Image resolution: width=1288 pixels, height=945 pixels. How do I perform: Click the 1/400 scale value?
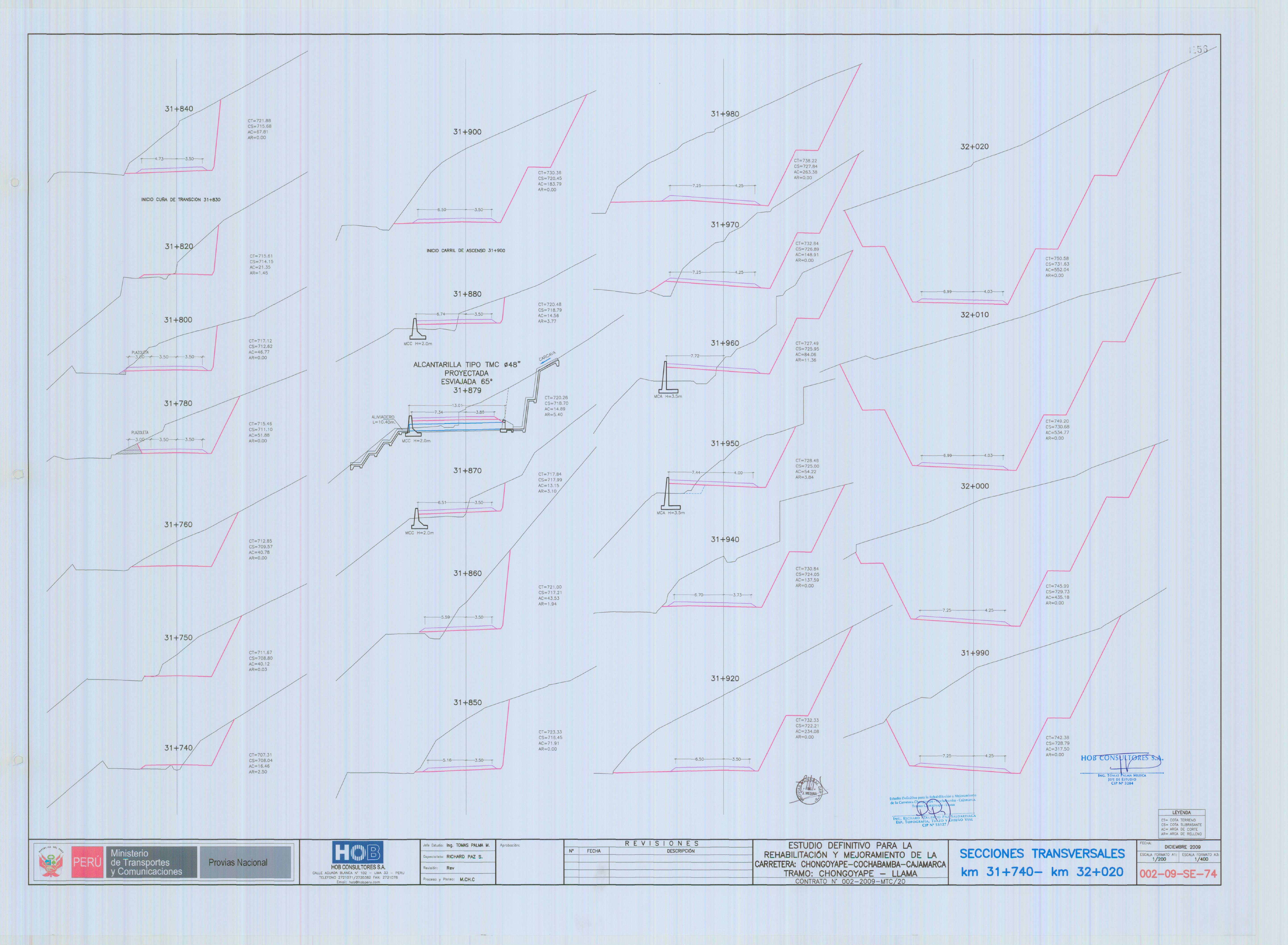pyautogui.click(x=1201, y=859)
